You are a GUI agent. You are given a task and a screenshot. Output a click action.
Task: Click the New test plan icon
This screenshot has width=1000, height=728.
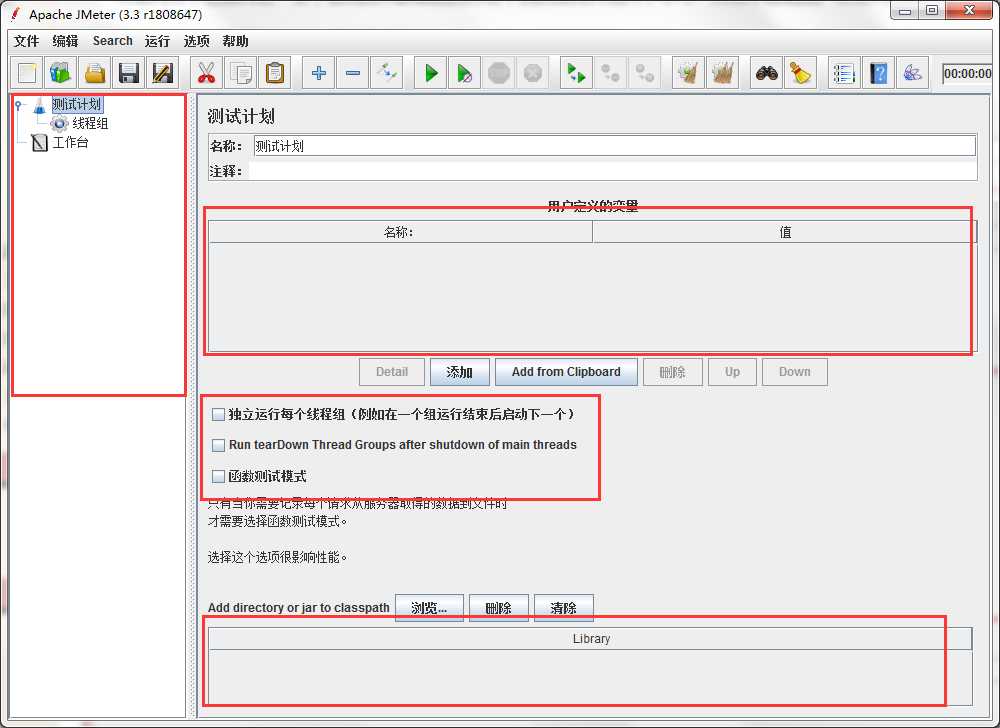pos(27,73)
